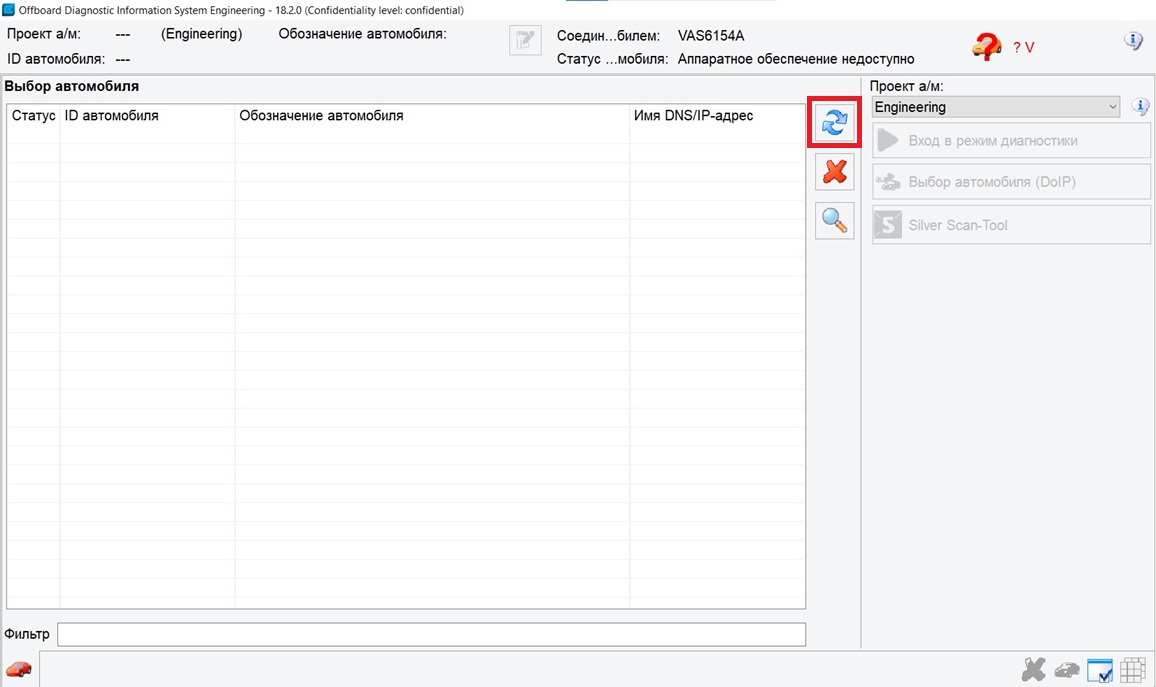Click the gray car icon in status bar

[1067, 669]
